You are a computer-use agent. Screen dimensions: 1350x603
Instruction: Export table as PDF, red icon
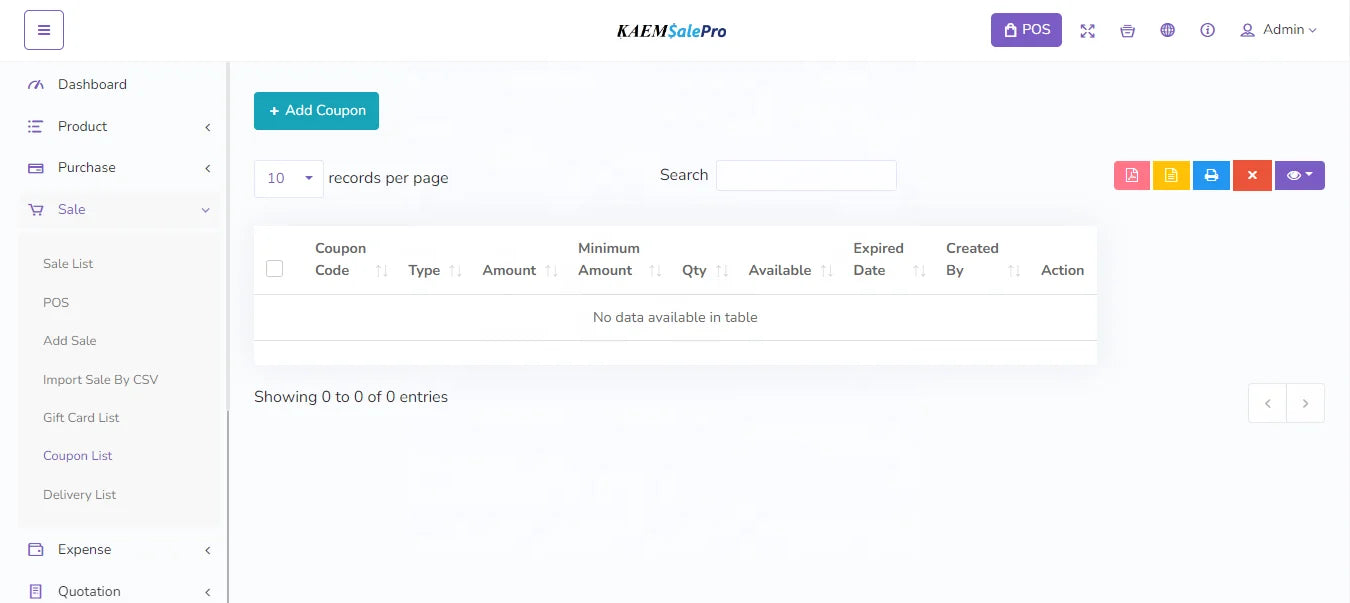tap(1131, 175)
